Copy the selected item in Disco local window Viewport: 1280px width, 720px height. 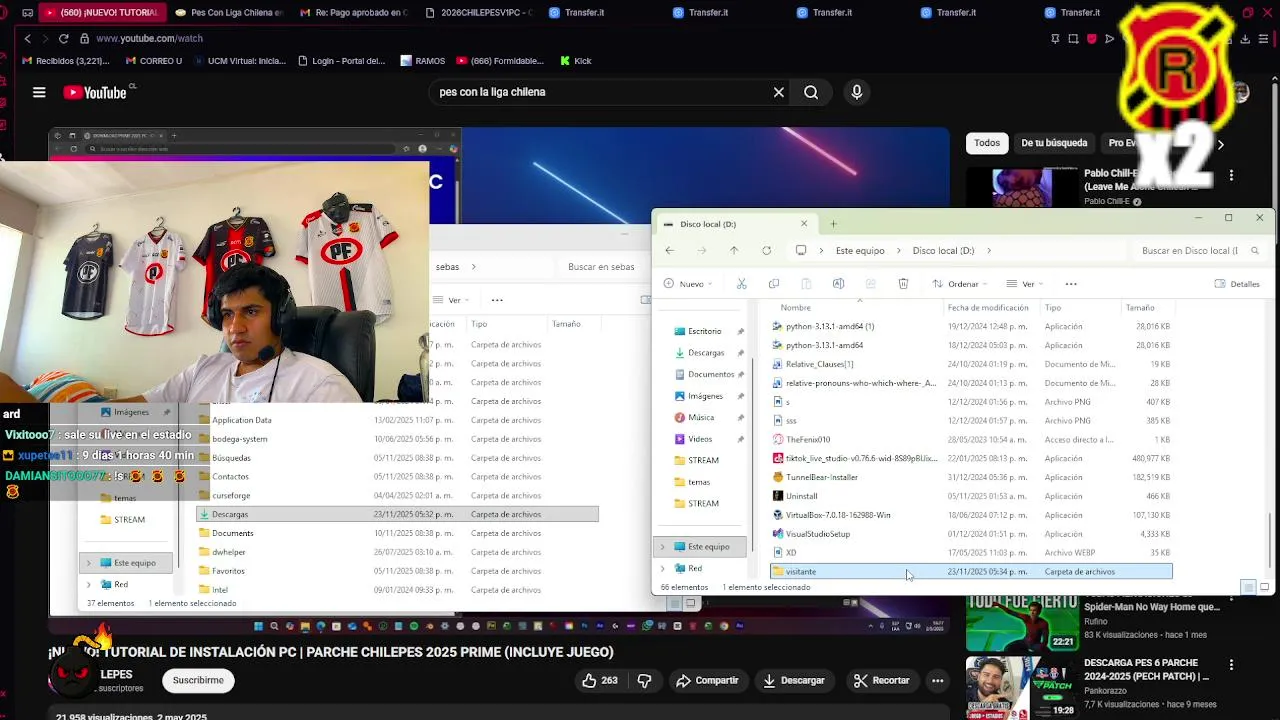pyautogui.click(x=773, y=284)
